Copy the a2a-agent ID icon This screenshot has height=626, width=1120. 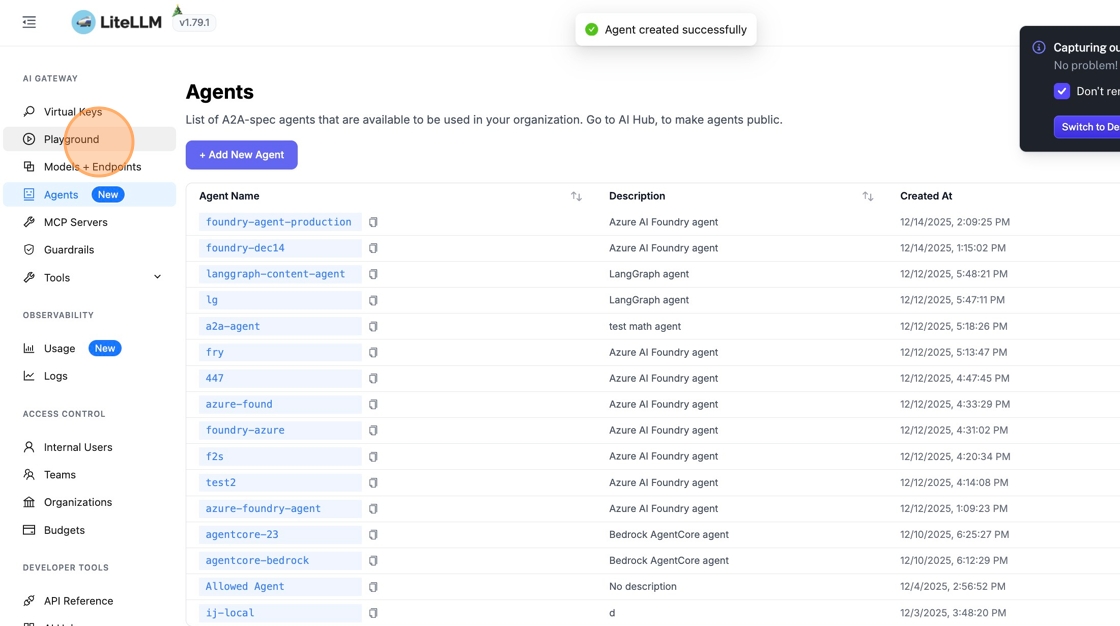(x=373, y=326)
